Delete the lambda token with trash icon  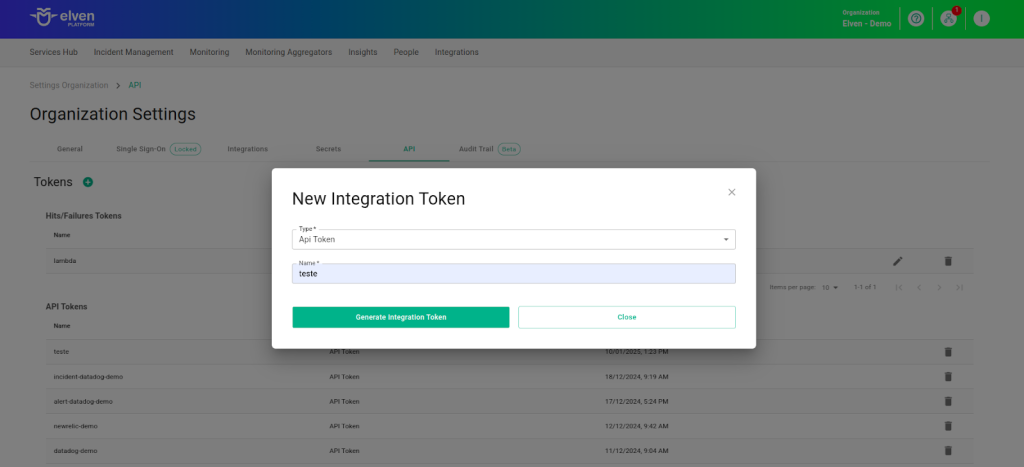coord(948,261)
